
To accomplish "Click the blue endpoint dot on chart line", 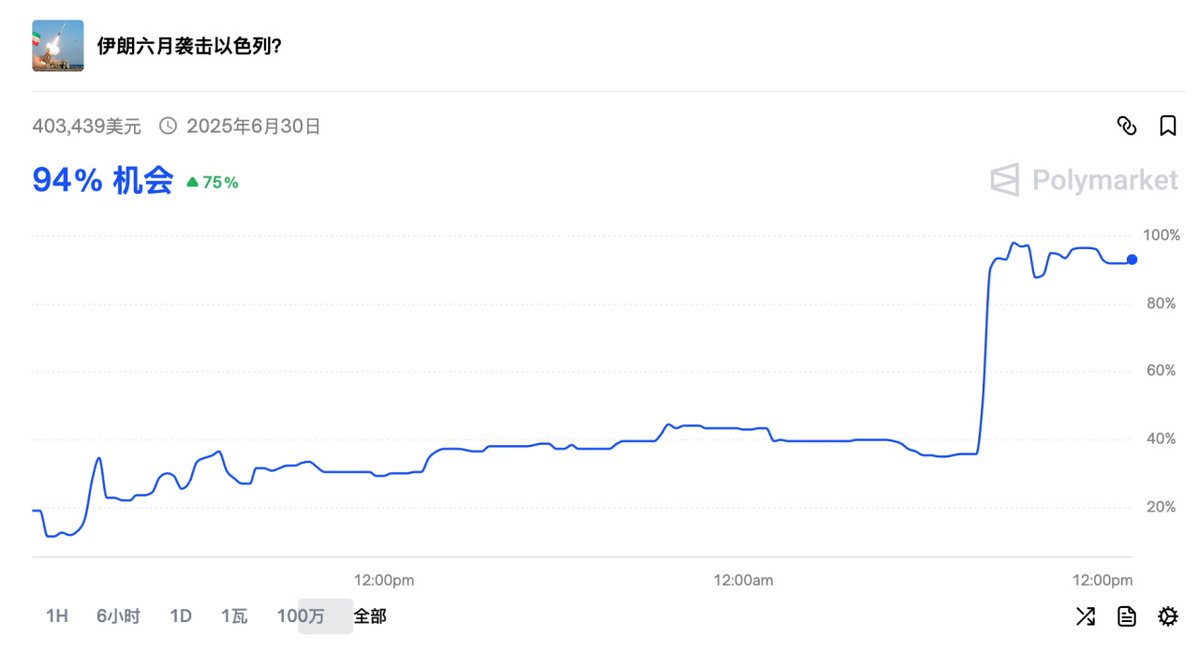I will click(x=1132, y=259).
